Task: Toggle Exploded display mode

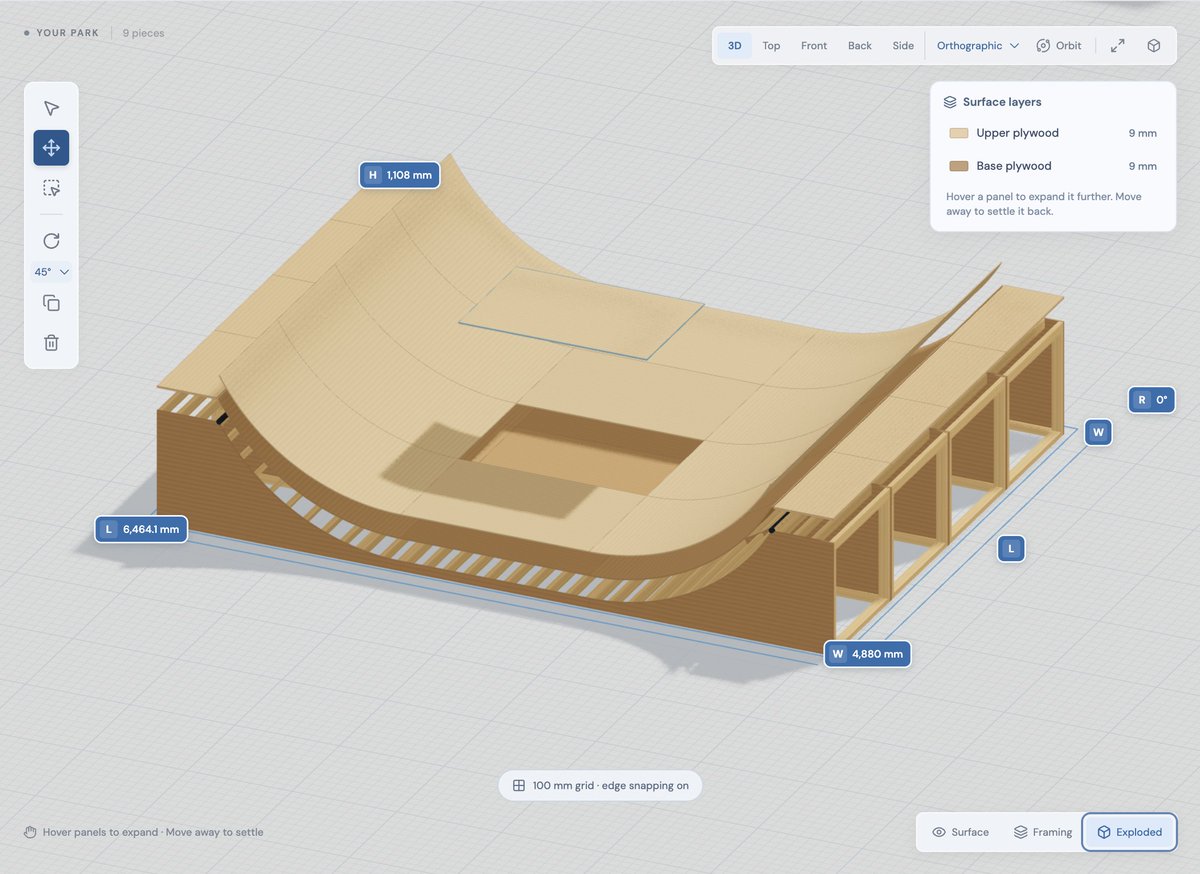Action: pos(1129,832)
